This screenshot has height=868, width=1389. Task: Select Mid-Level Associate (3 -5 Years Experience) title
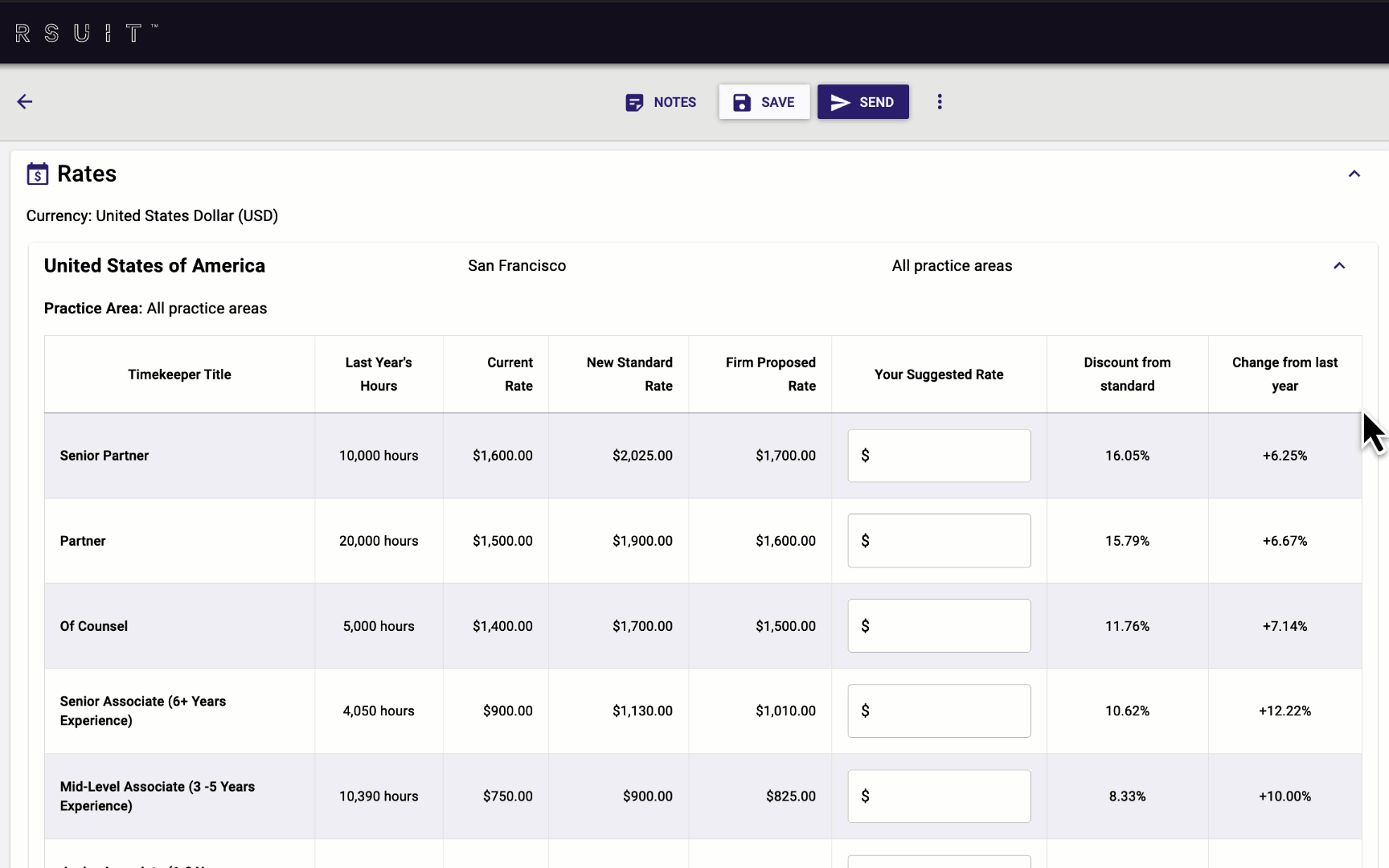pyautogui.click(x=158, y=796)
